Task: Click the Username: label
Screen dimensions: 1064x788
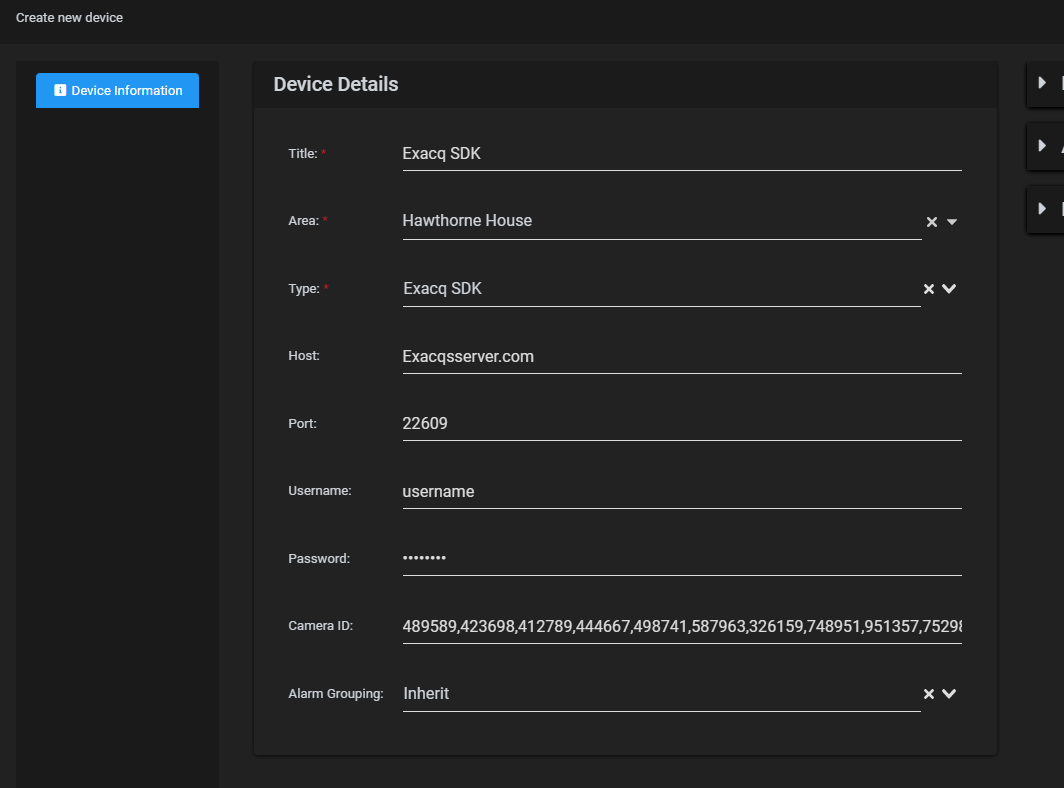Action: [320, 491]
